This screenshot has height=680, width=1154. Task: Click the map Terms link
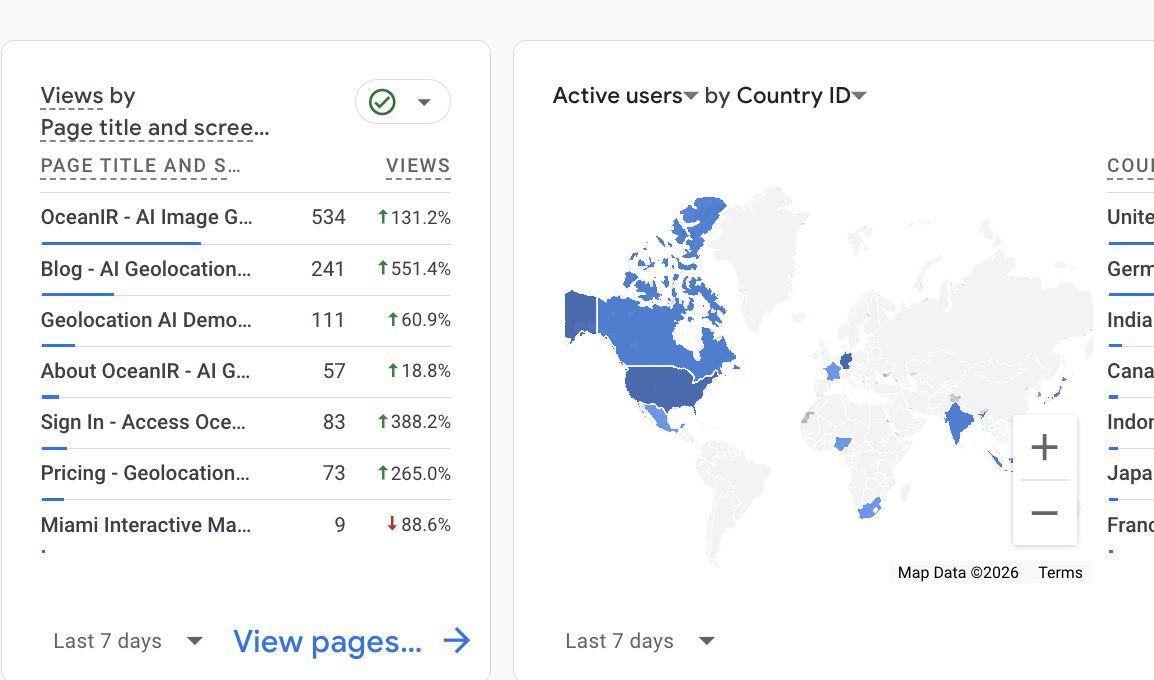click(1060, 573)
